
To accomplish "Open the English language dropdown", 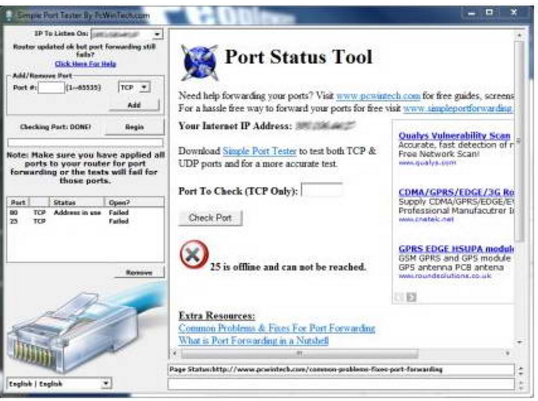I will (106, 383).
